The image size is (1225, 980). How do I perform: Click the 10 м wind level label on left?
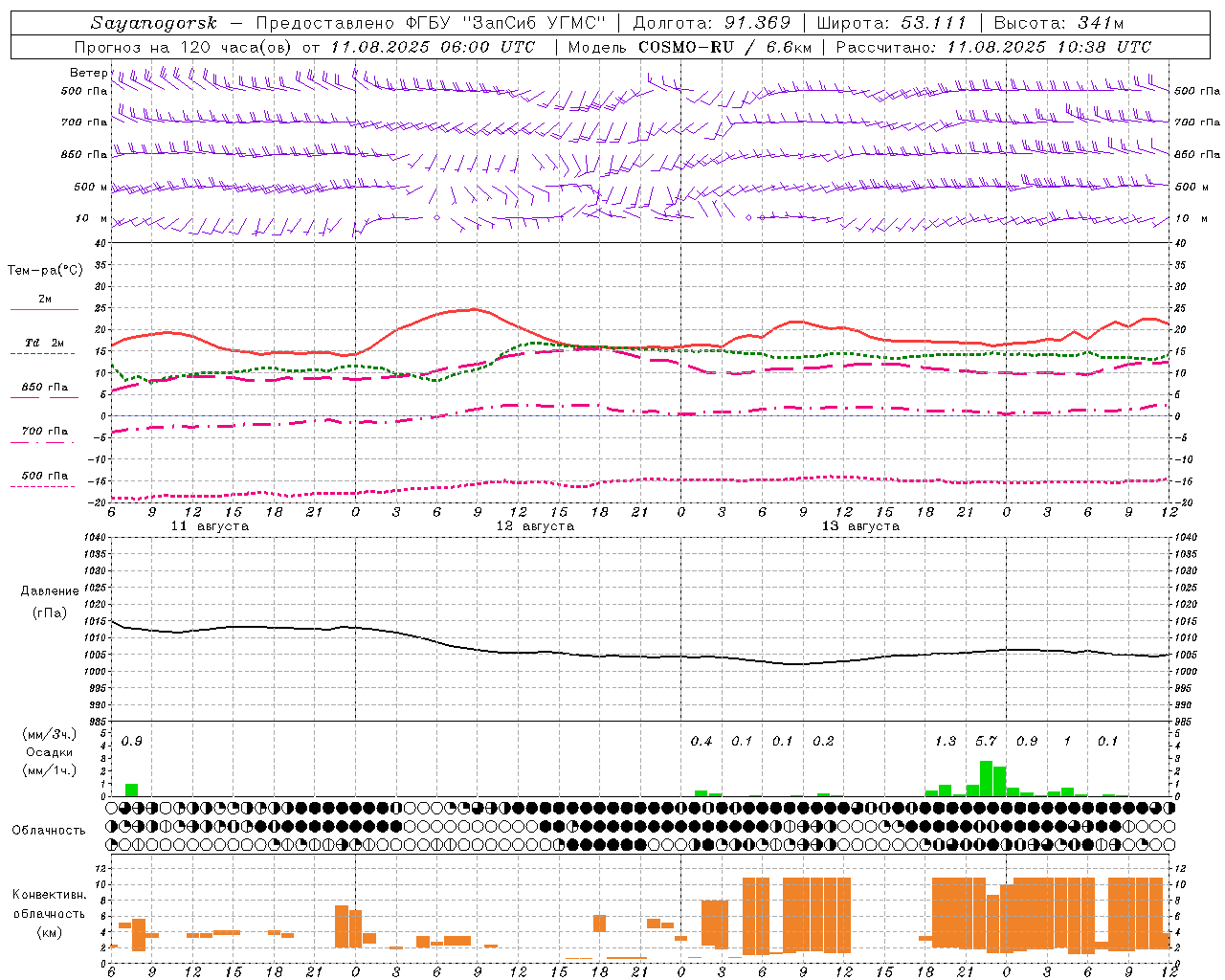pyautogui.click(x=92, y=219)
